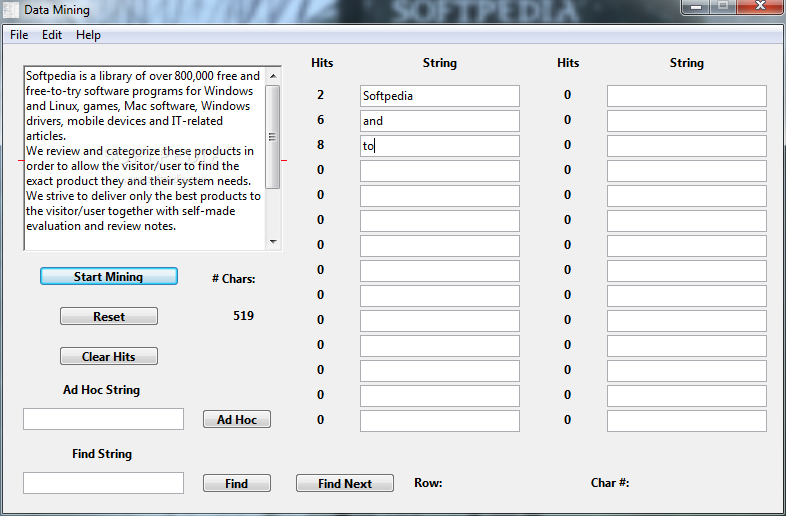This screenshot has height=516, width=786.
Task: Click the hits value 8 beside 'to'
Action: (x=320, y=145)
